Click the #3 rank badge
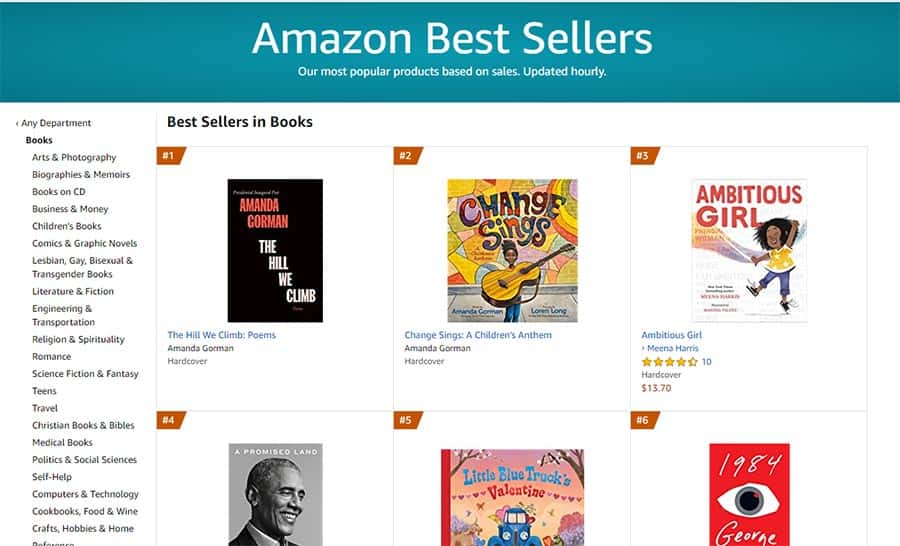 point(645,156)
